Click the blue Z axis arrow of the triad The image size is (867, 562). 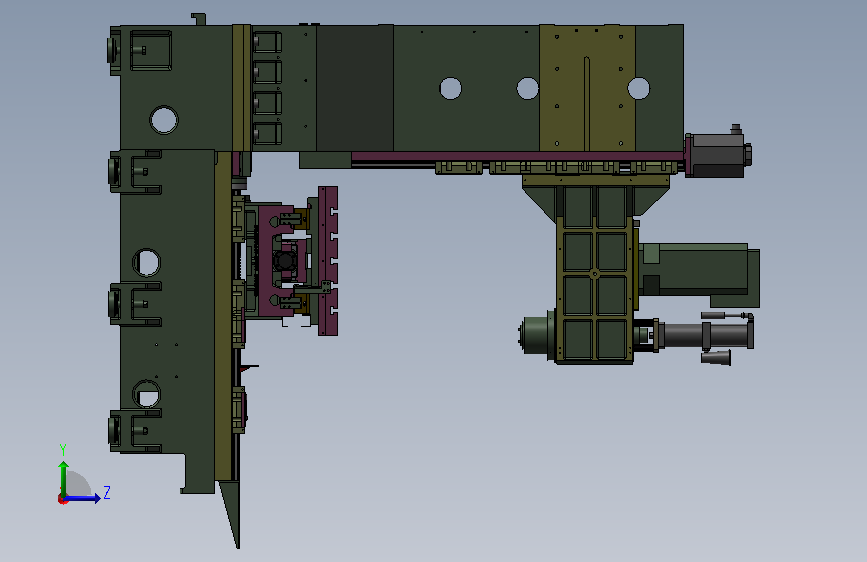83,498
